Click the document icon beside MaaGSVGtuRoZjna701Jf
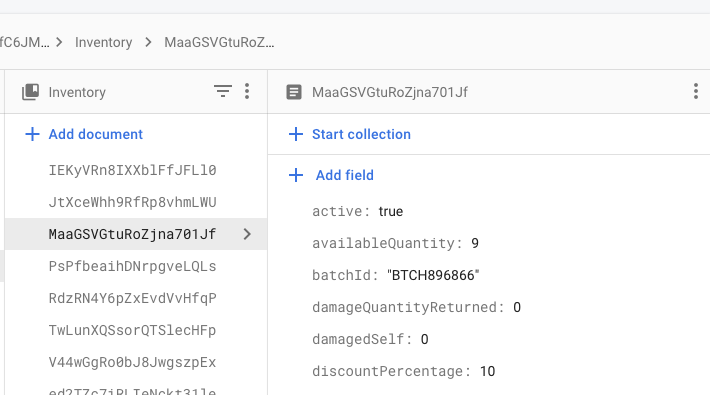This screenshot has width=710, height=395. pyautogui.click(x=294, y=92)
